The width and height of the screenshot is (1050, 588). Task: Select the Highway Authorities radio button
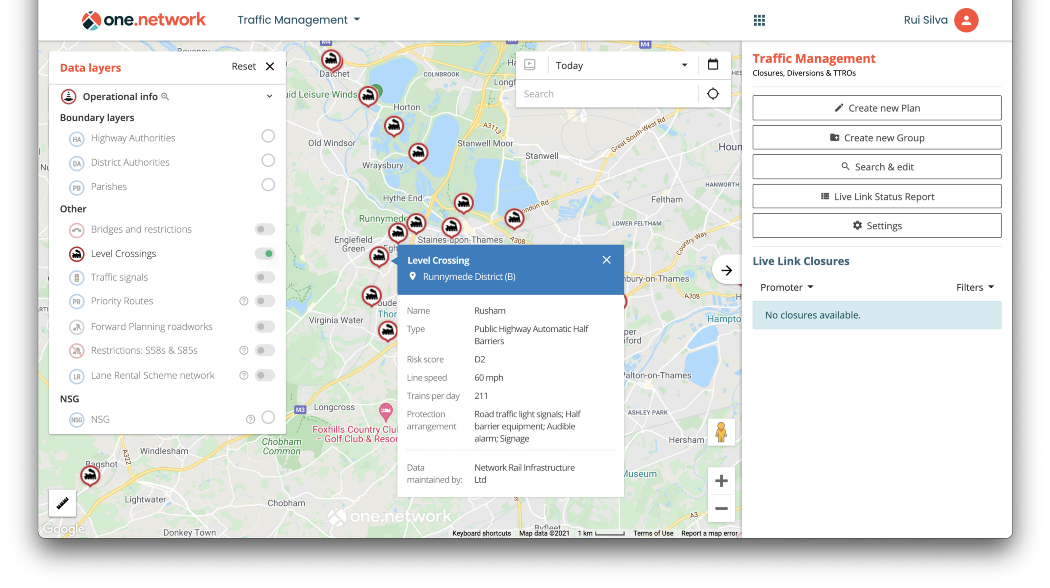[268, 136]
